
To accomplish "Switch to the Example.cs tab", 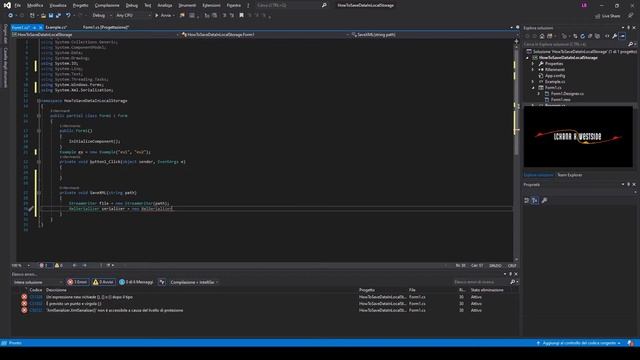I will click(x=56, y=27).
